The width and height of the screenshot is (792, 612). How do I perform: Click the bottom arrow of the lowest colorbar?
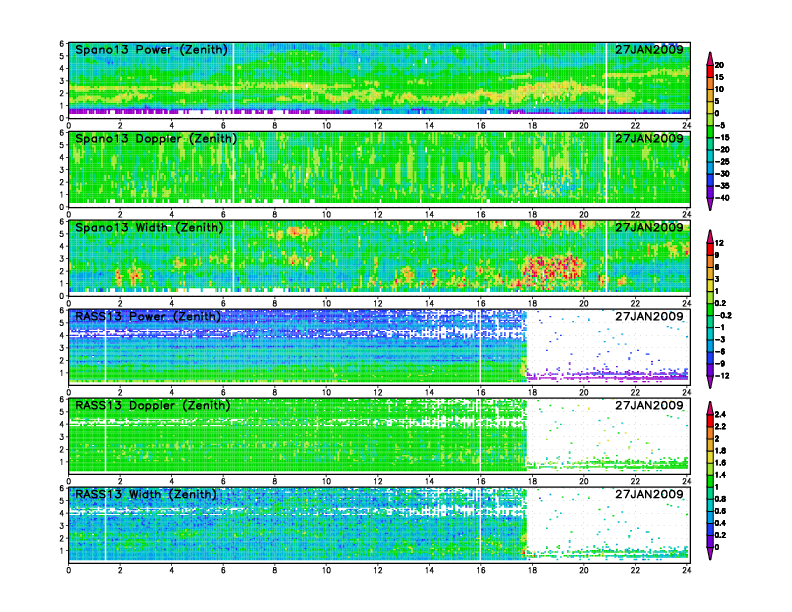[711, 553]
